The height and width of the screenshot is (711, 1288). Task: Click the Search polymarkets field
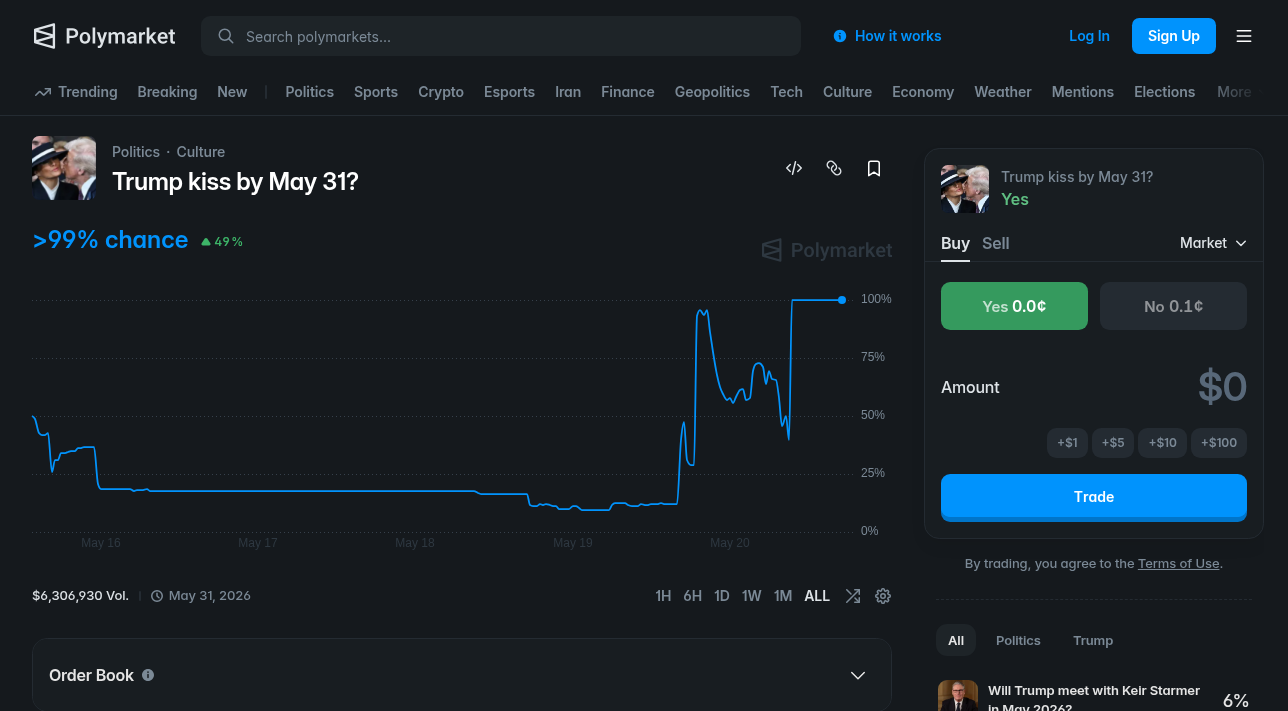point(501,36)
